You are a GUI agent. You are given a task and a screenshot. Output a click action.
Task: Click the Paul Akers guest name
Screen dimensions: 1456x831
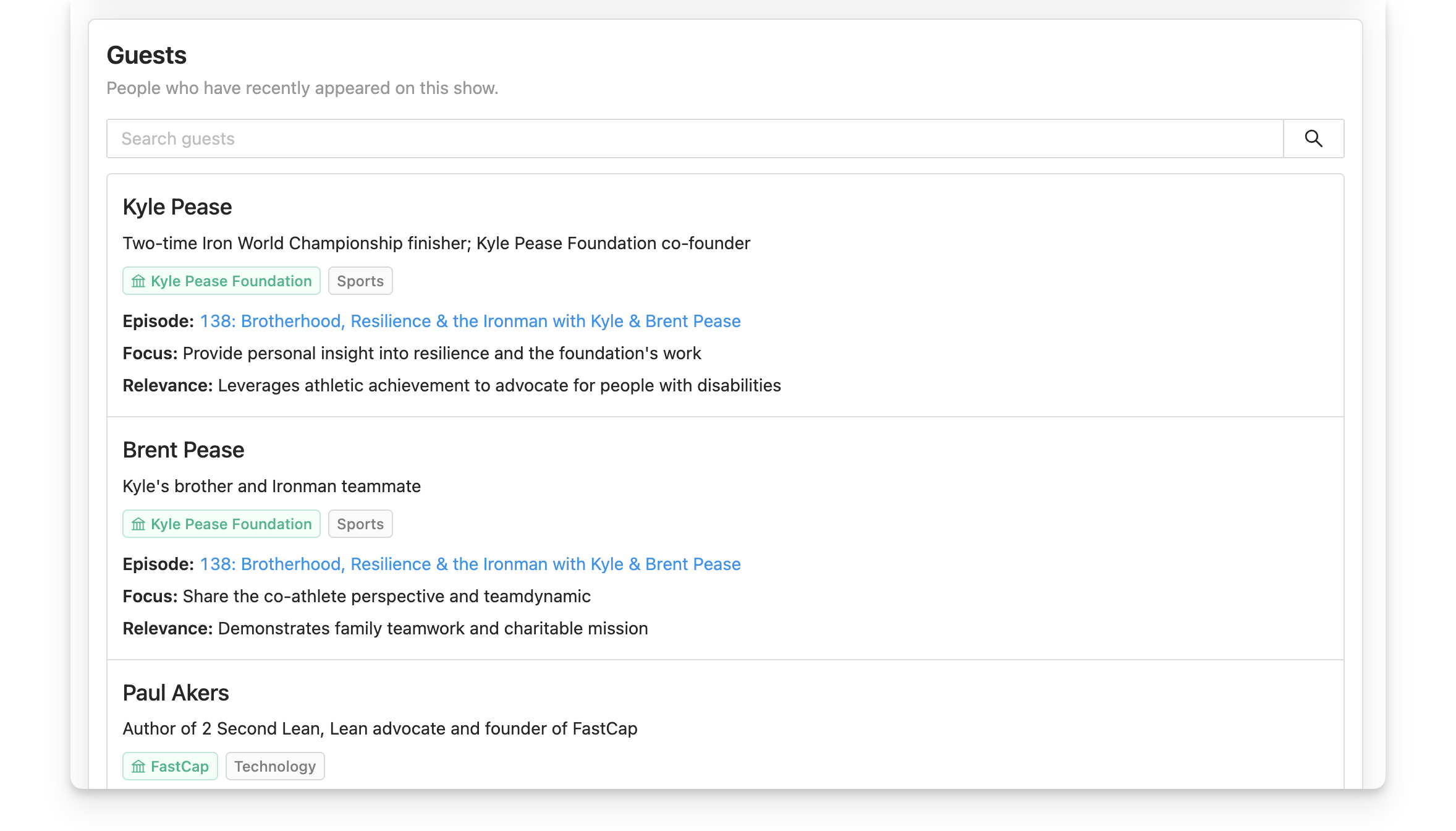tap(176, 693)
